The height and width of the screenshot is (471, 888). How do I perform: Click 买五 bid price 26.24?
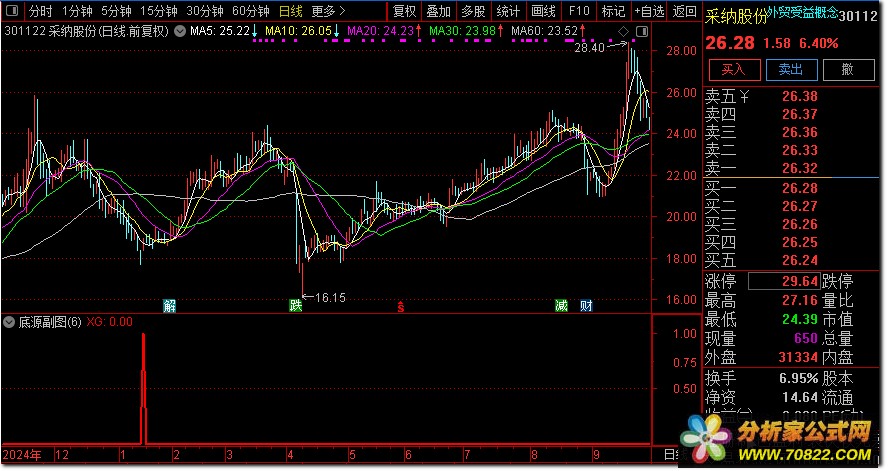coord(800,260)
